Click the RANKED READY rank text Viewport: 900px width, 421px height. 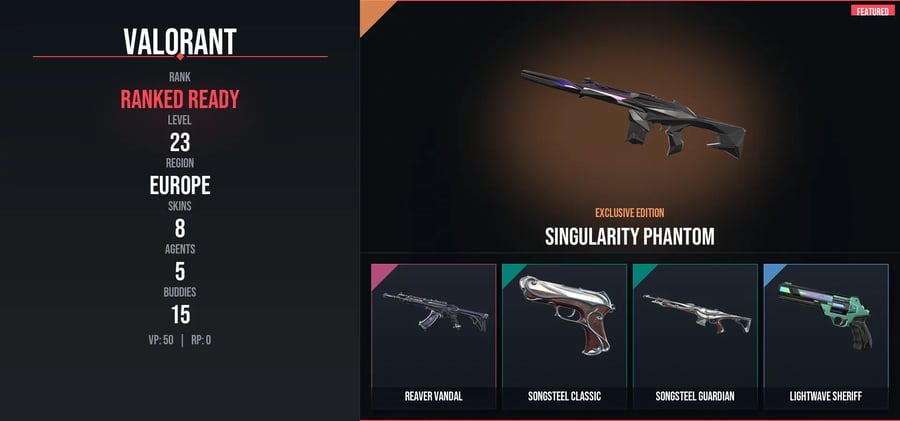point(180,100)
